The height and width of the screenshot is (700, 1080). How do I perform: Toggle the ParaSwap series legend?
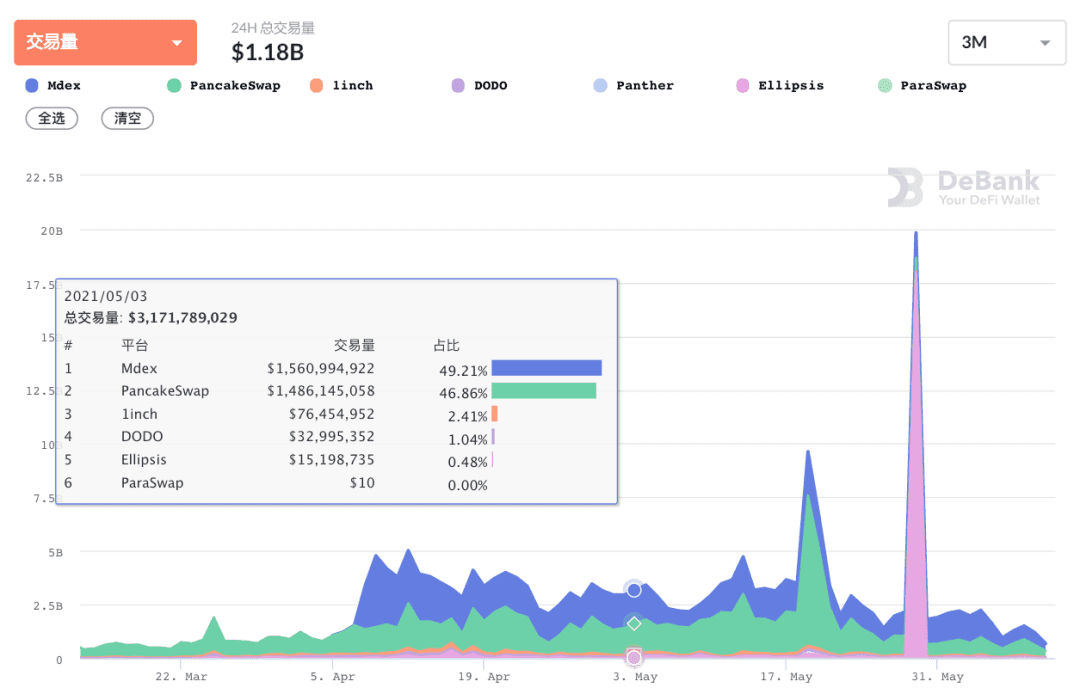point(922,85)
